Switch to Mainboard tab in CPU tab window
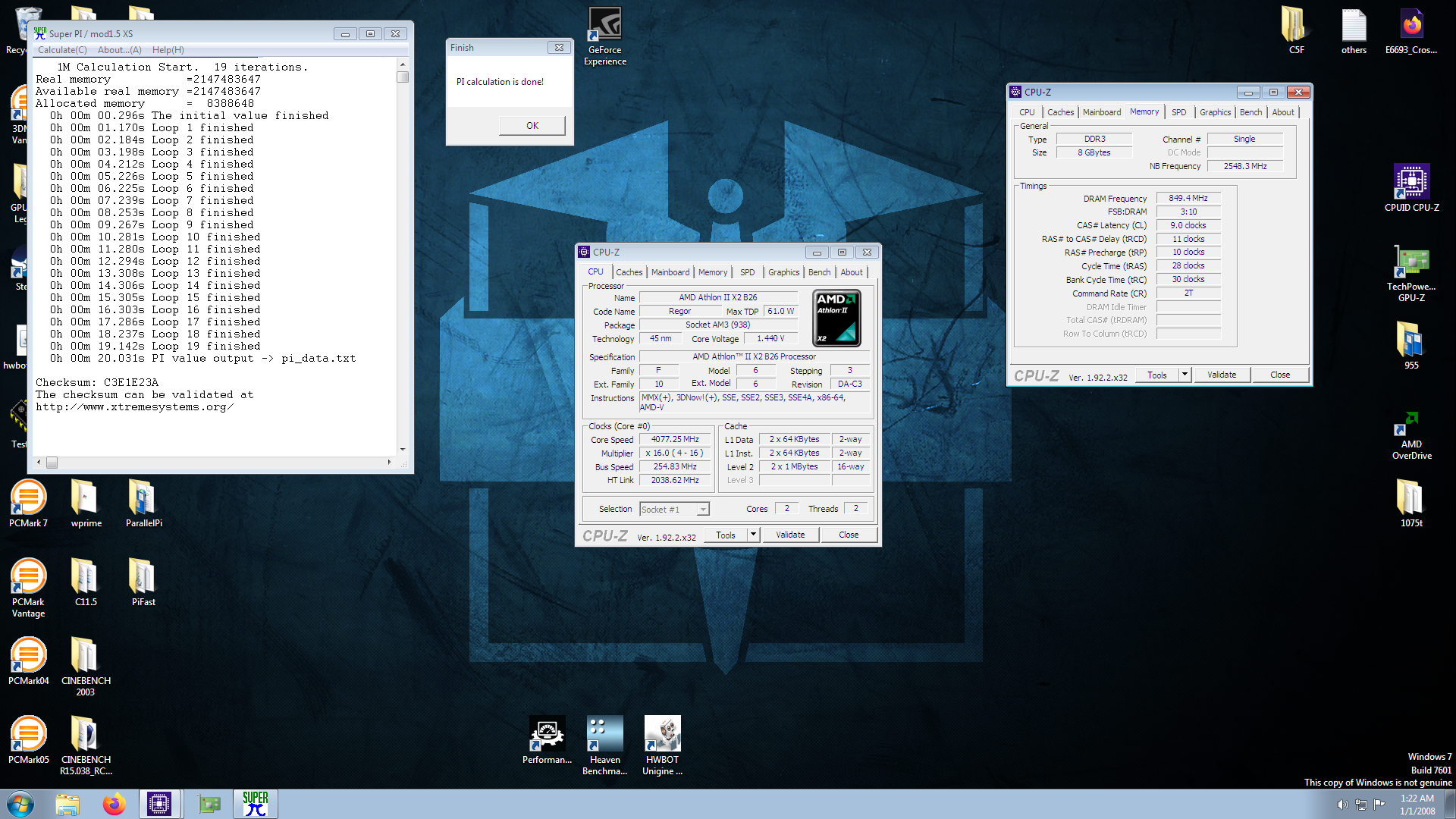This screenshot has width=1456, height=819. pos(670,272)
